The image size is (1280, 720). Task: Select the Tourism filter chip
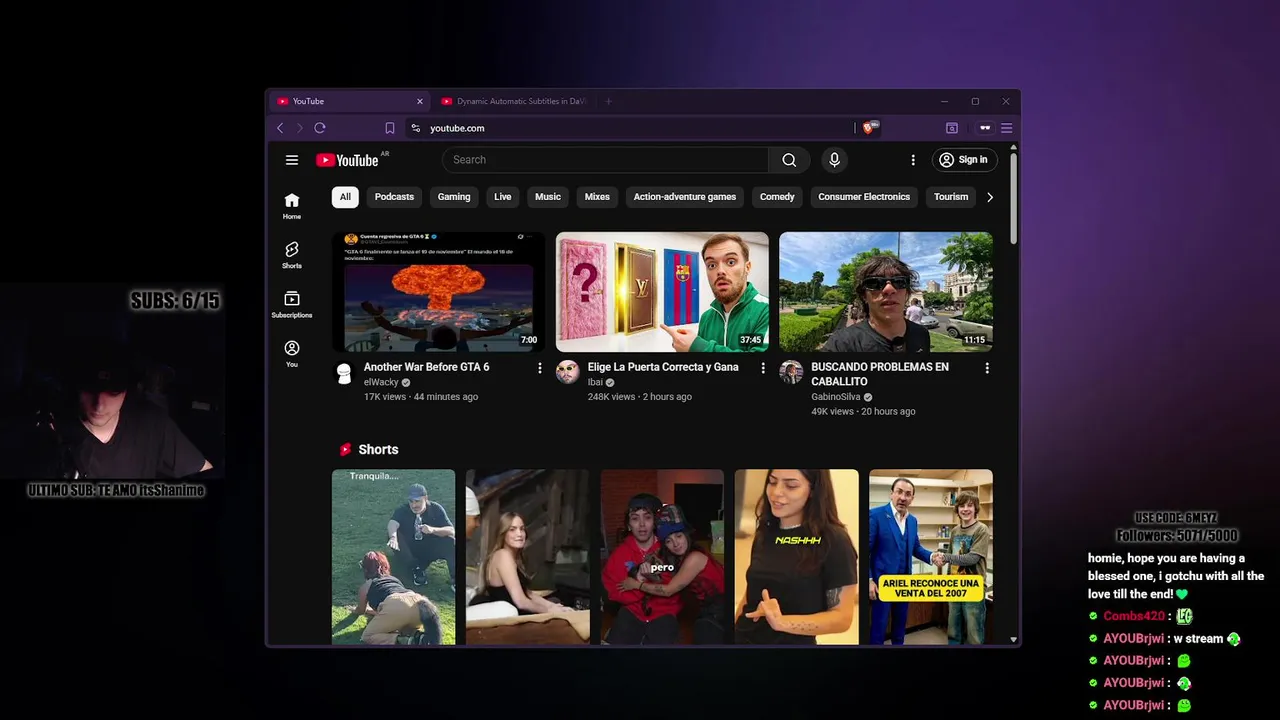tap(951, 197)
